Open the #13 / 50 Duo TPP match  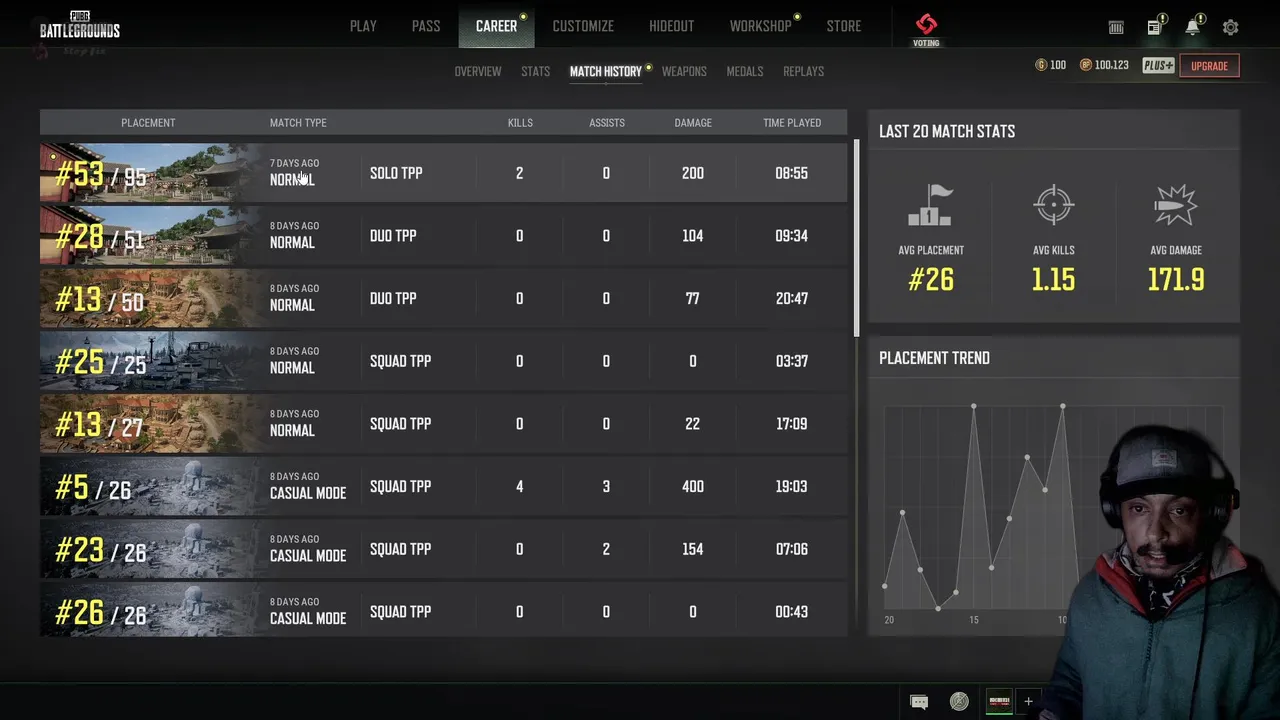point(443,298)
